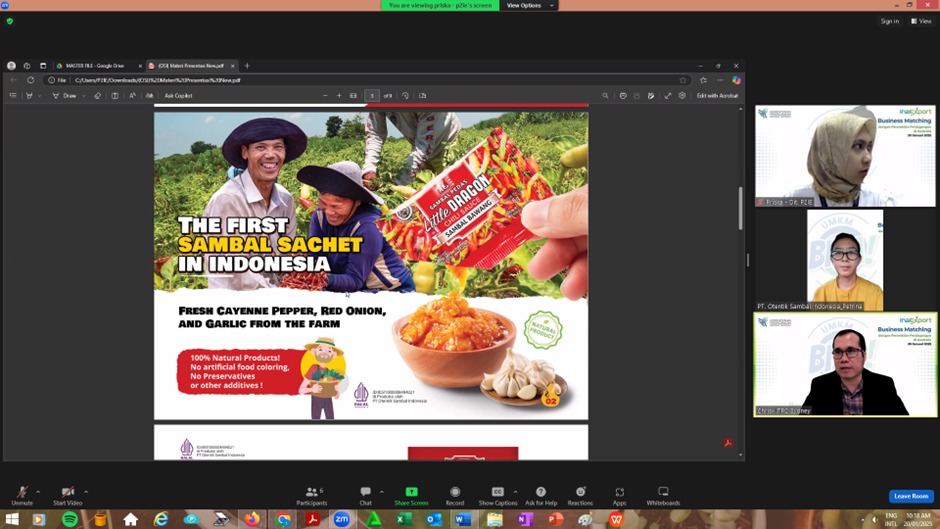Open Apps in Zoom toolbar
940x529 pixels.
[619, 495]
